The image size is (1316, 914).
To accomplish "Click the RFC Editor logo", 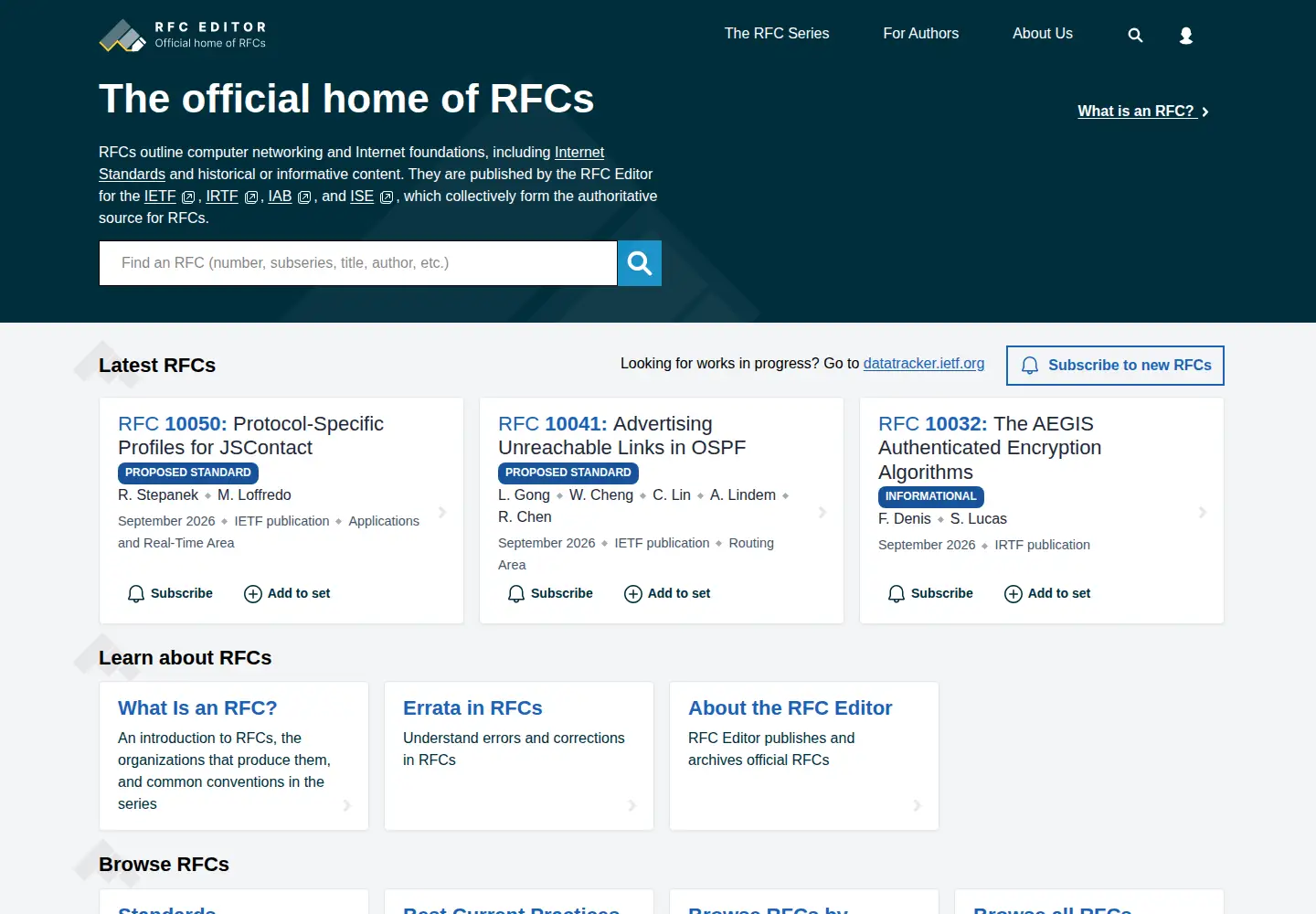I will point(183,35).
